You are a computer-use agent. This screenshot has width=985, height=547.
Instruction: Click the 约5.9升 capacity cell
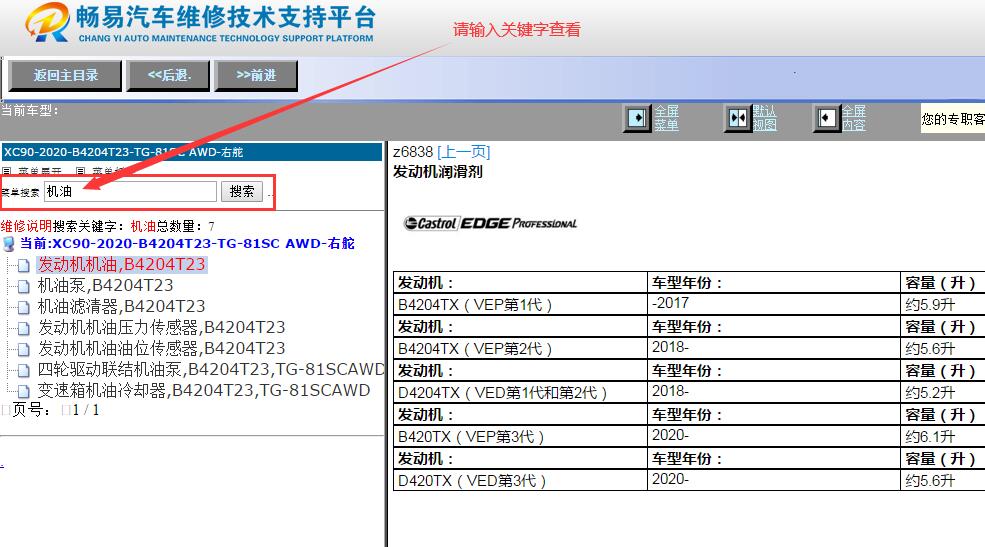(943, 305)
